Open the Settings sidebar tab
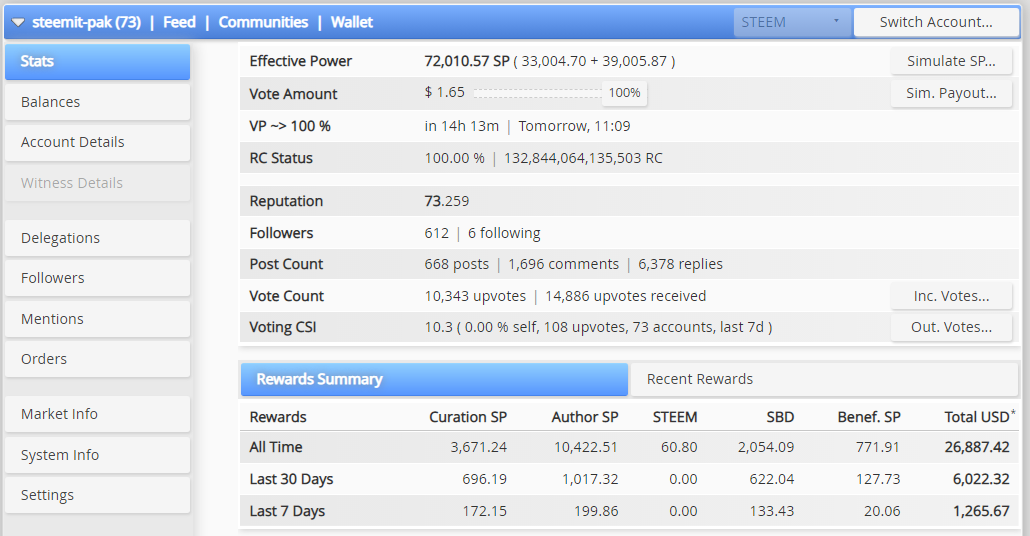The width and height of the screenshot is (1030, 536). click(x=97, y=495)
